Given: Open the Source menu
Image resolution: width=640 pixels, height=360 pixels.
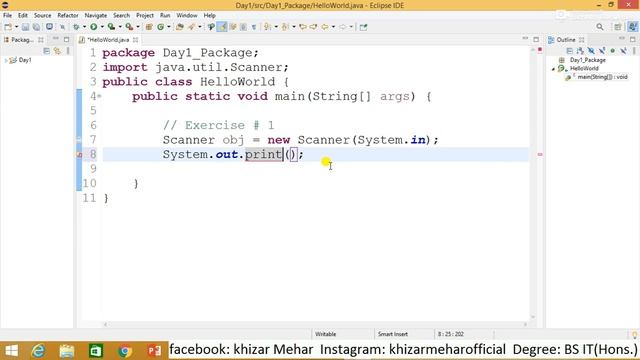Looking at the screenshot, I should (42, 16).
